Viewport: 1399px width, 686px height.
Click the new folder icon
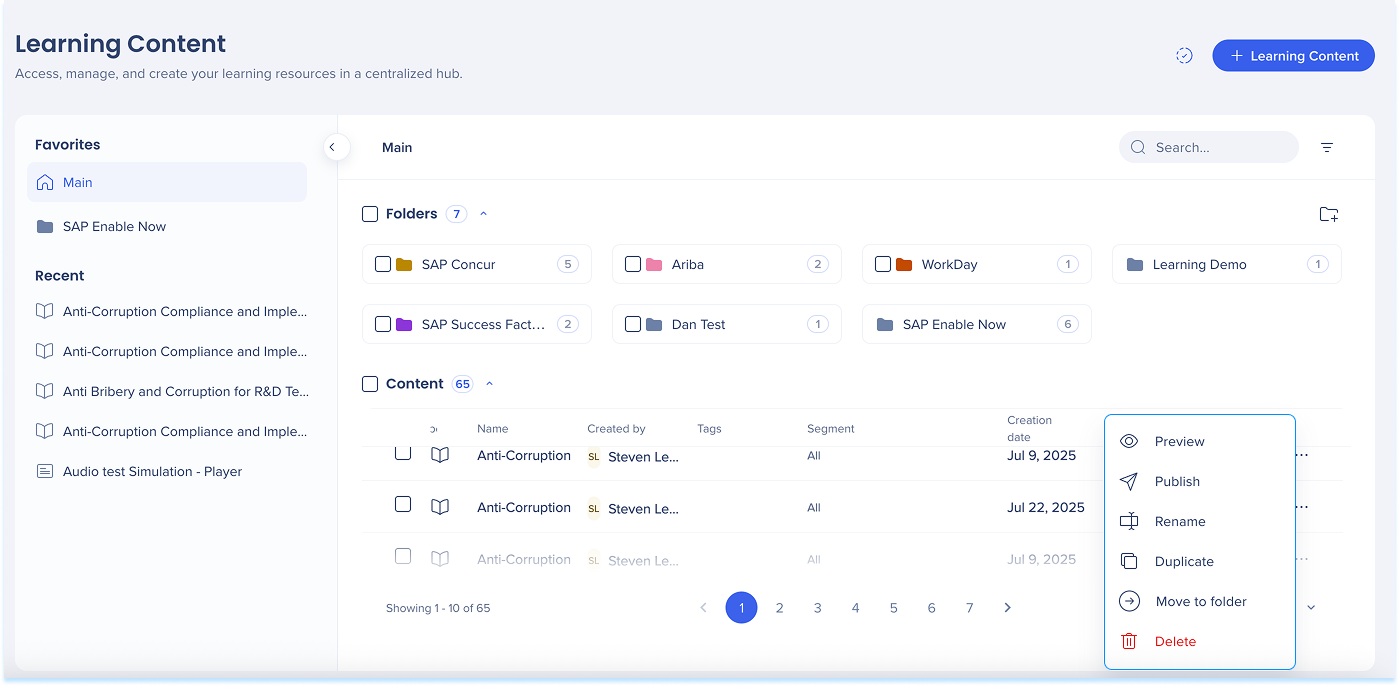coord(1328,214)
